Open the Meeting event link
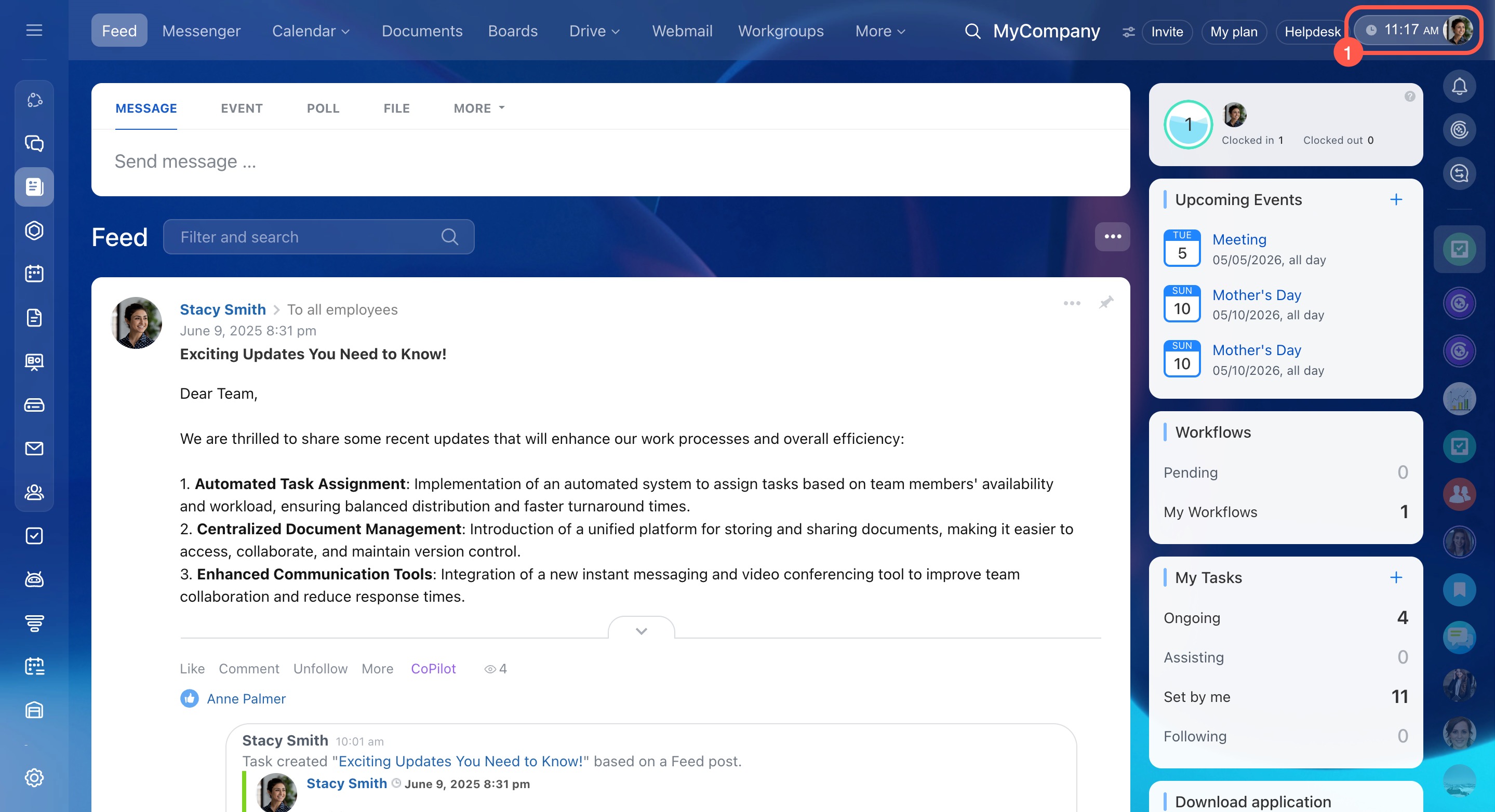The image size is (1495, 812). [1239, 239]
